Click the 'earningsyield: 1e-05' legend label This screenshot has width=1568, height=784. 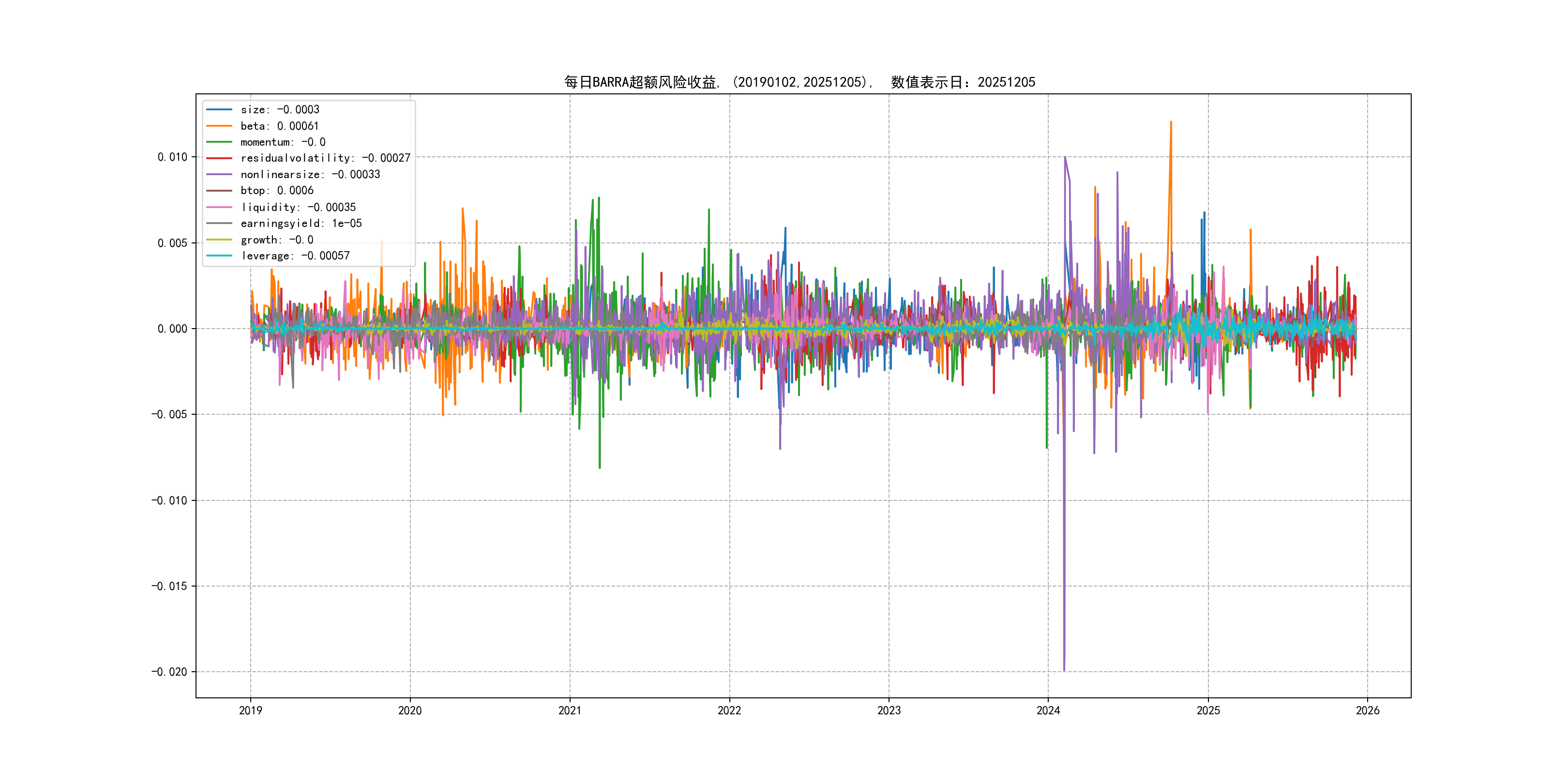click(x=301, y=224)
